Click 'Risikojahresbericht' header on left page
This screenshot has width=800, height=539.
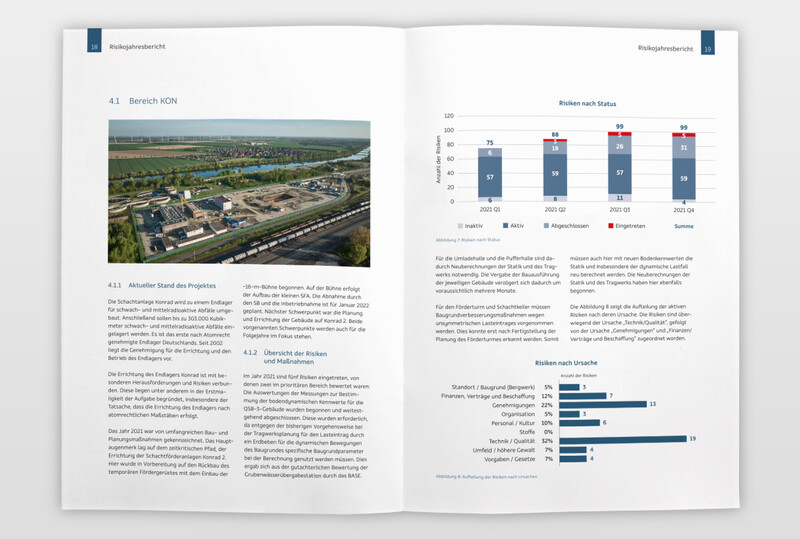[x=137, y=46]
